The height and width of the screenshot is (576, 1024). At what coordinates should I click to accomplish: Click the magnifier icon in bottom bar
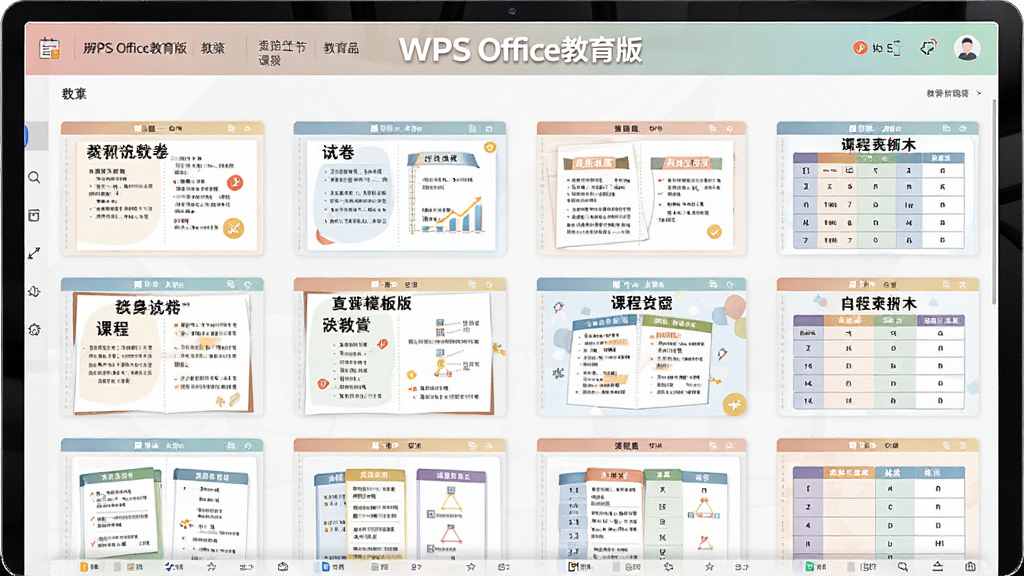pyautogui.click(x=903, y=567)
